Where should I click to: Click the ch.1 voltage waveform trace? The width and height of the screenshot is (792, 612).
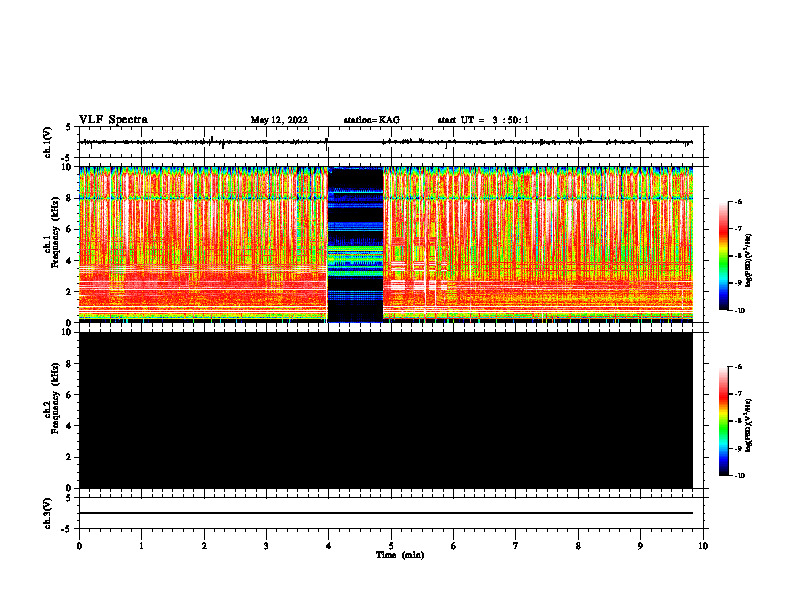[x=386, y=142]
